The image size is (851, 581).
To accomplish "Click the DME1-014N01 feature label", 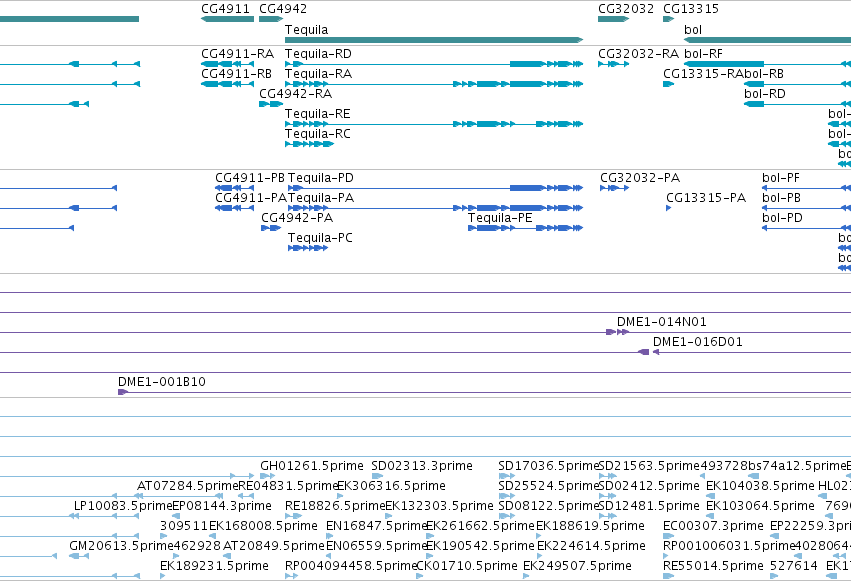I will click(662, 322).
